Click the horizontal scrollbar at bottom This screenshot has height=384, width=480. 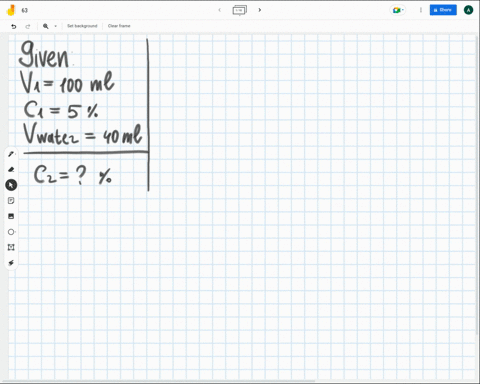pos(158,381)
